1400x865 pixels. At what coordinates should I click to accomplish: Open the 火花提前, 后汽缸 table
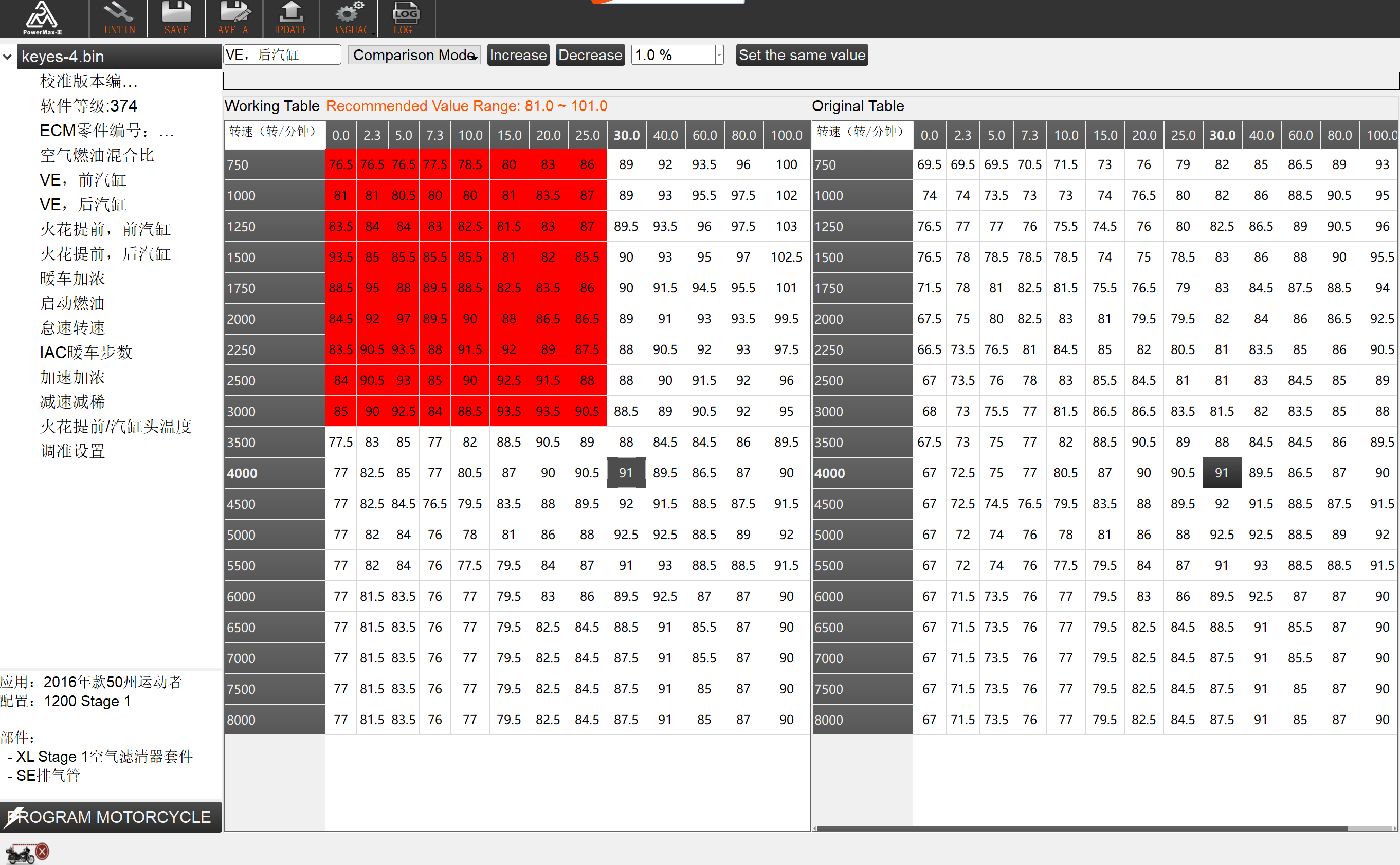coord(105,254)
